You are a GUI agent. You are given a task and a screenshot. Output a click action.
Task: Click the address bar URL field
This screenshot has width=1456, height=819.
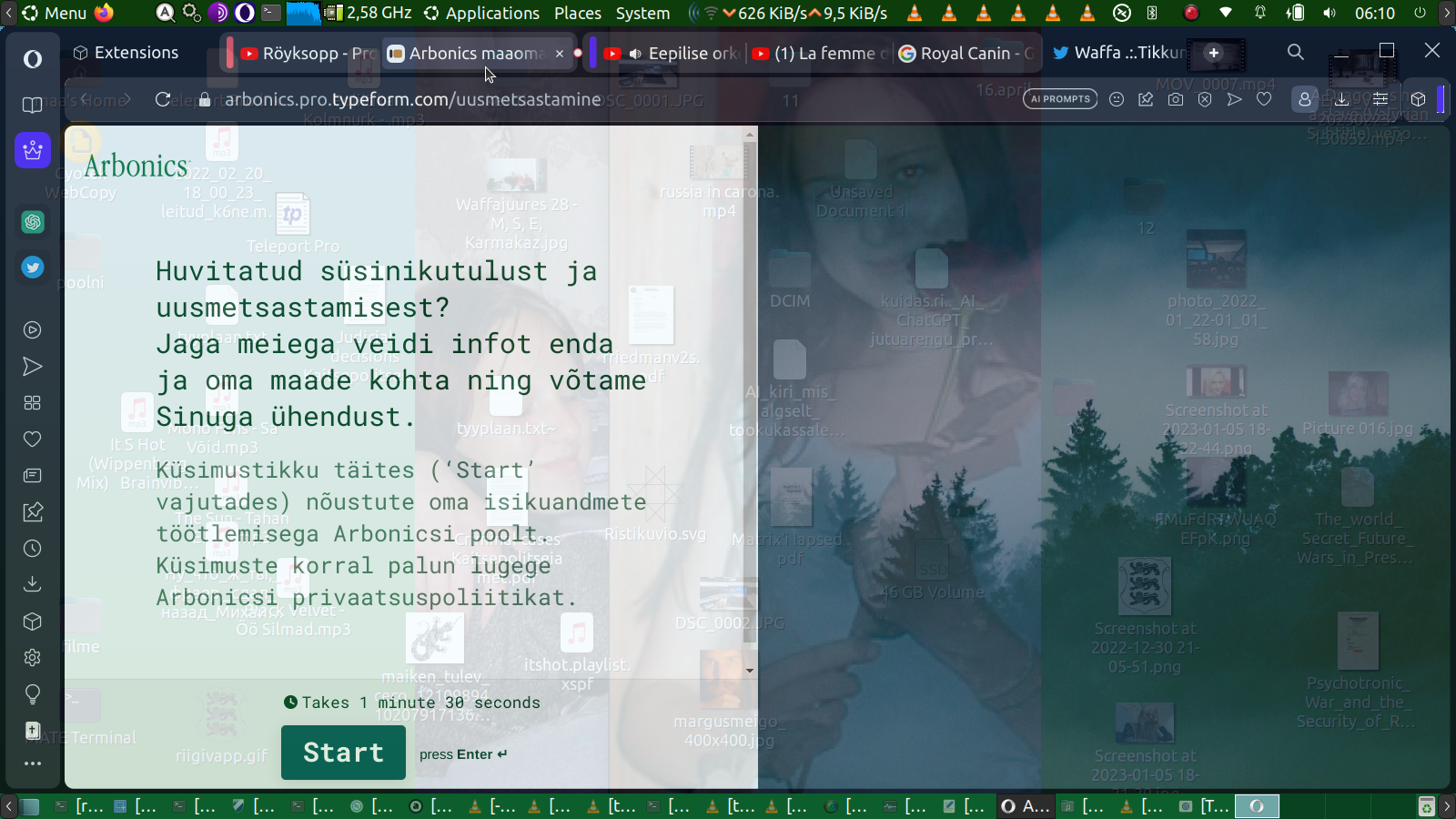[412, 99]
